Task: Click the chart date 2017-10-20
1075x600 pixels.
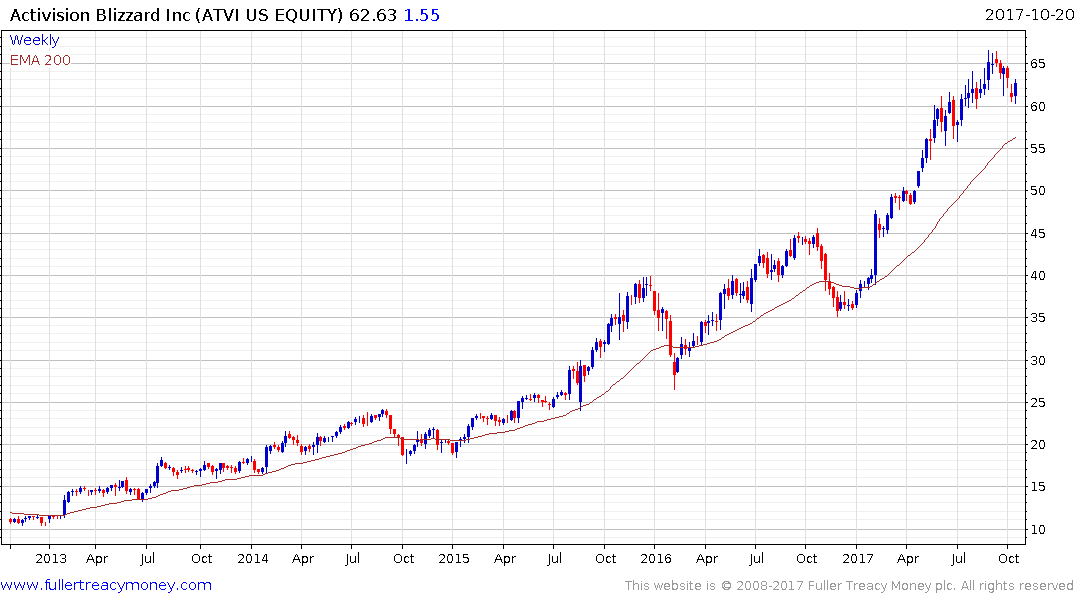Action: pyautogui.click(x=1030, y=15)
